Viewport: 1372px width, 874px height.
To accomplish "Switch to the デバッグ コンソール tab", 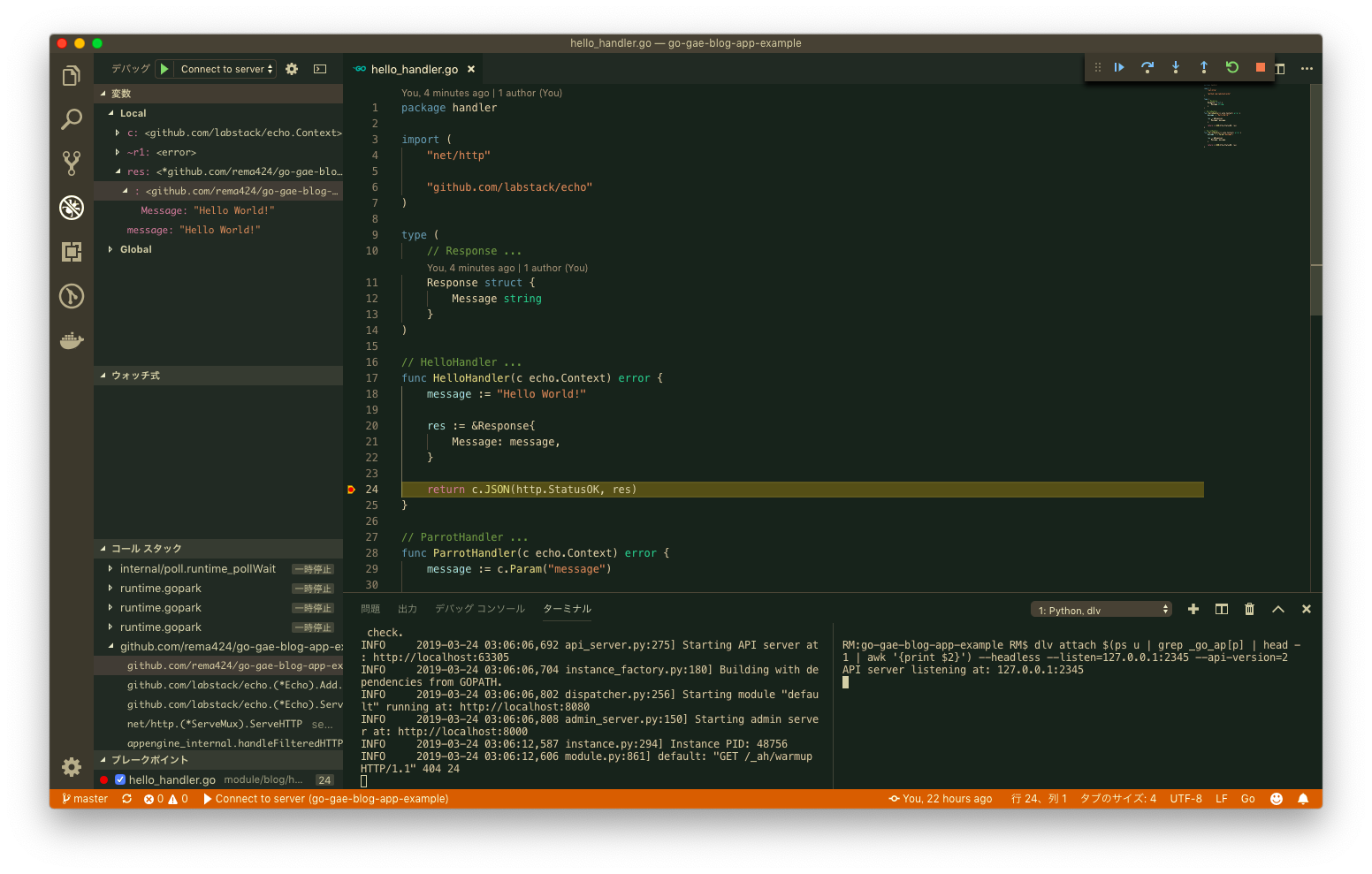I will point(479,609).
